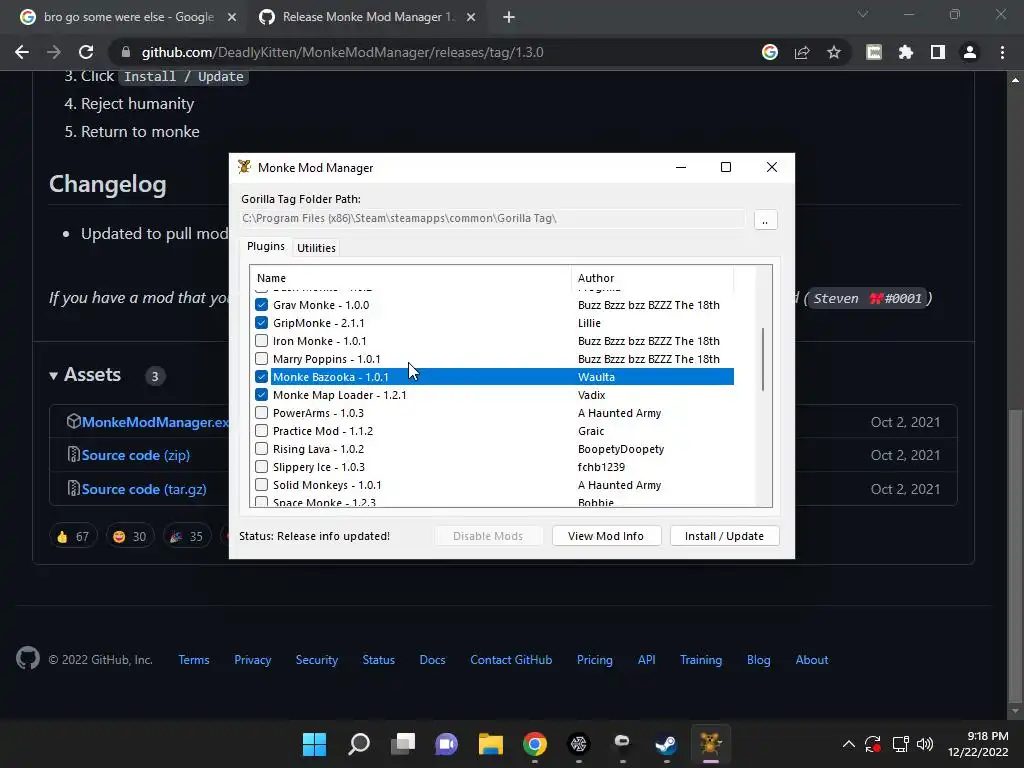Screen dimensions: 1024x768
Task: Click the browser back arrow
Action: (x=22, y=52)
